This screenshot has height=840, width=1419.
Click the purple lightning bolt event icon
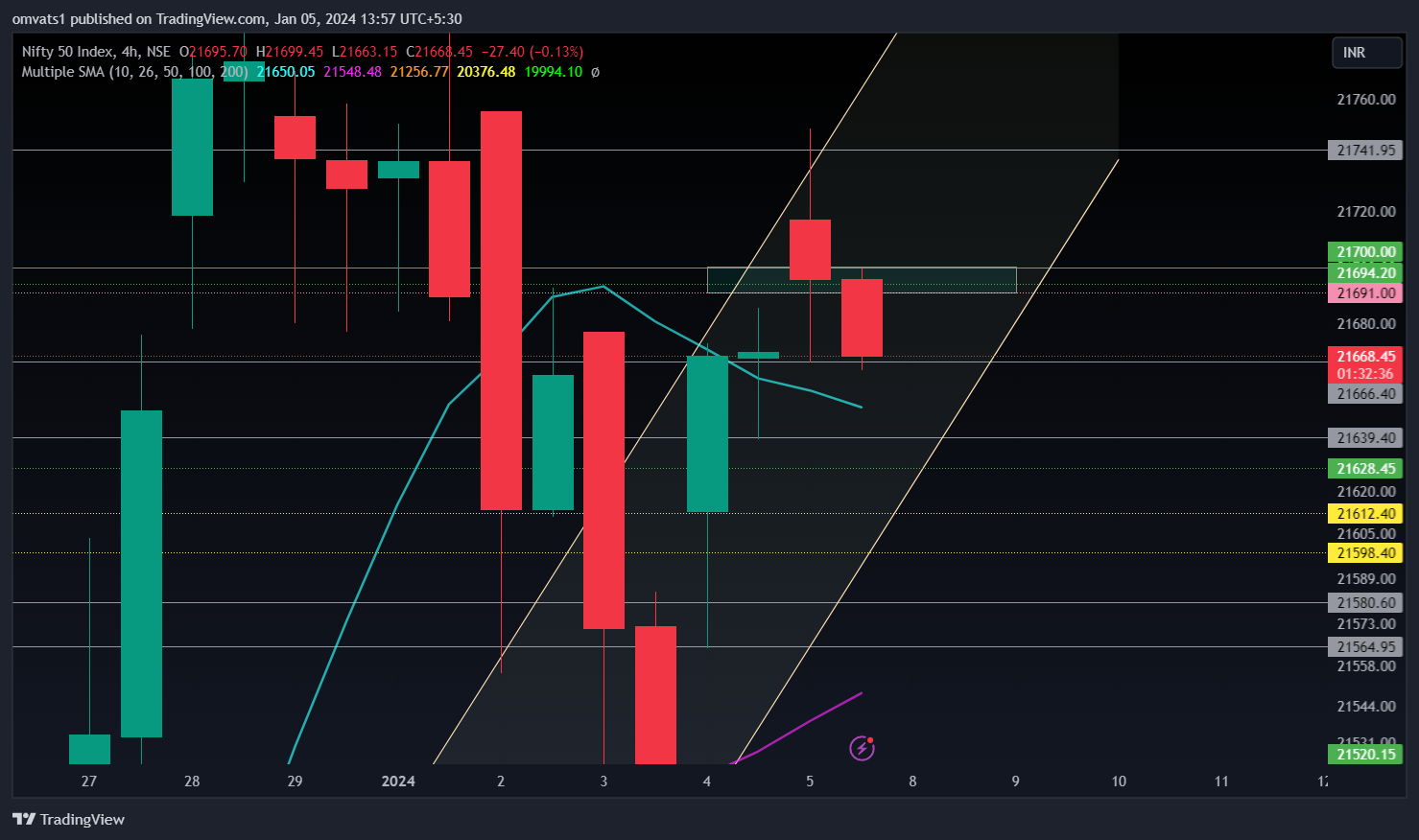[x=862, y=748]
